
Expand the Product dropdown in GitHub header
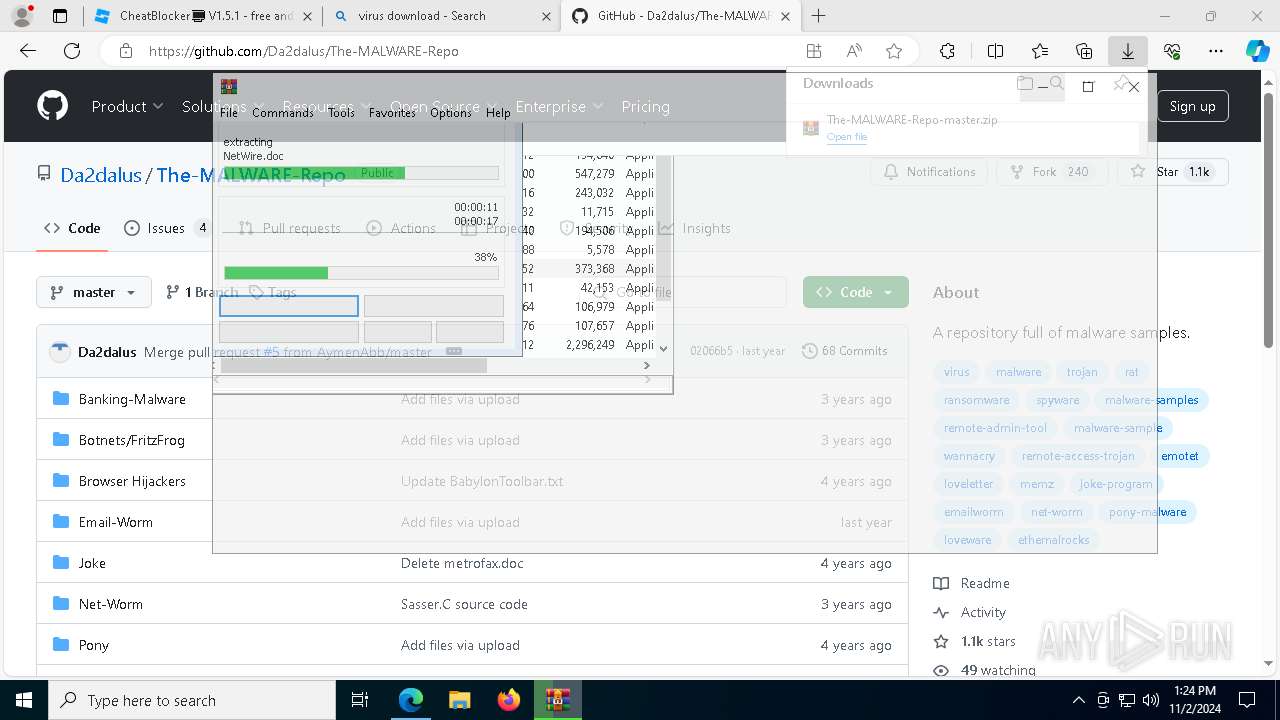click(127, 106)
